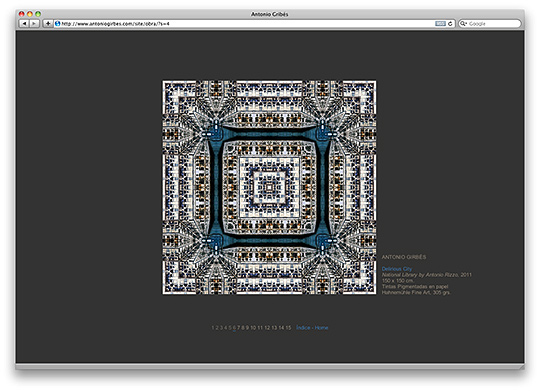Click the ANTONIO GIRBÉS caption text
The width and height of the screenshot is (540, 391).
pos(404,257)
